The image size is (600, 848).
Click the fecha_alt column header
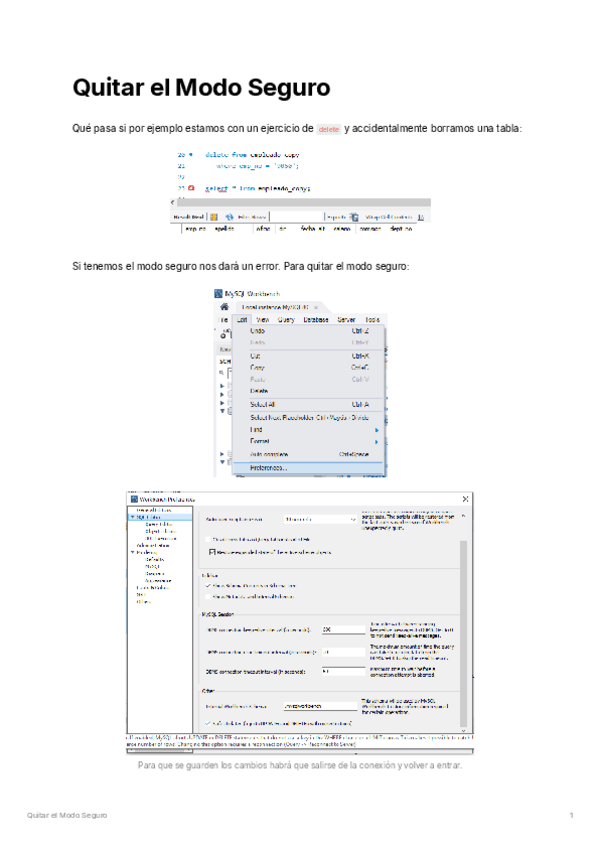click(x=313, y=229)
